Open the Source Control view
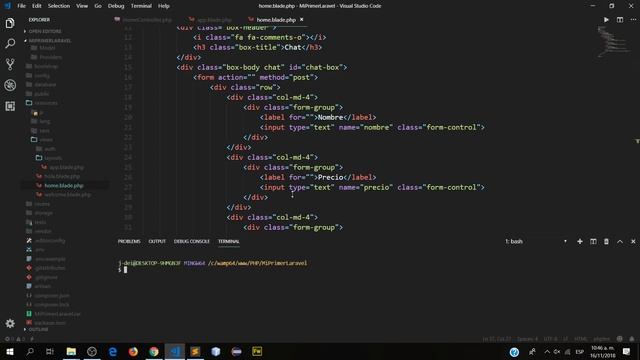The image size is (640, 360). click(10, 64)
